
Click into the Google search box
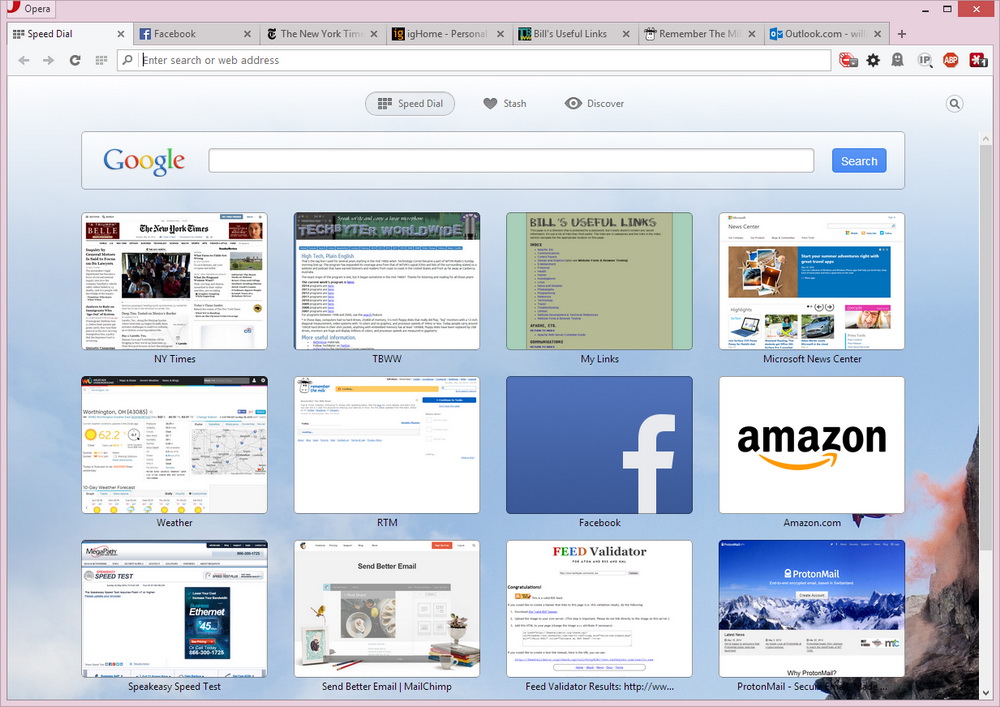(x=511, y=161)
